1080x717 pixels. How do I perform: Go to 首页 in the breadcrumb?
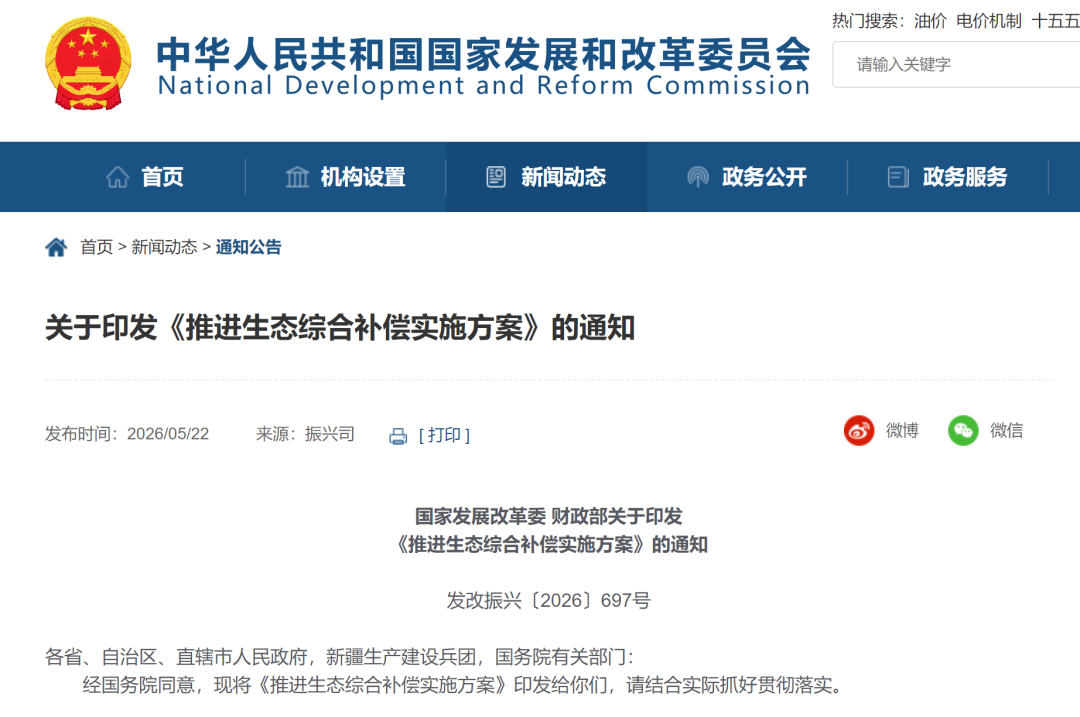pos(96,247)
